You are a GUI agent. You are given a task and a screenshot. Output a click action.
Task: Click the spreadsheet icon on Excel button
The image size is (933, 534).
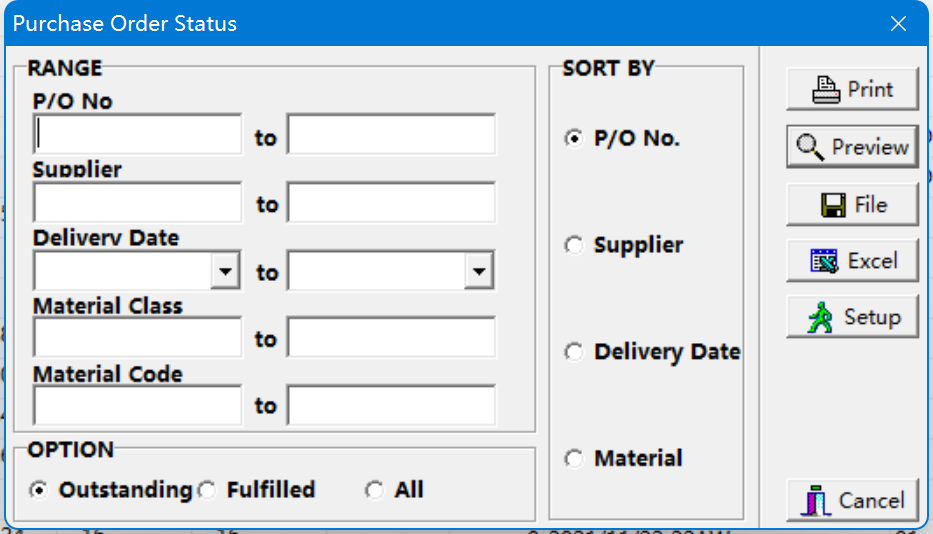[x=824, y=261]
